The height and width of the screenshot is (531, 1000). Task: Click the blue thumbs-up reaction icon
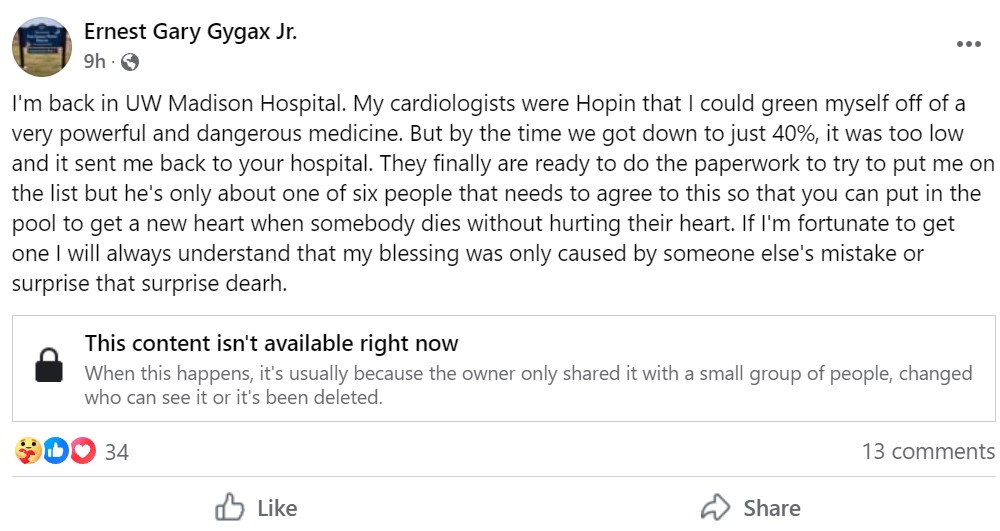click(x=55, y=452)
